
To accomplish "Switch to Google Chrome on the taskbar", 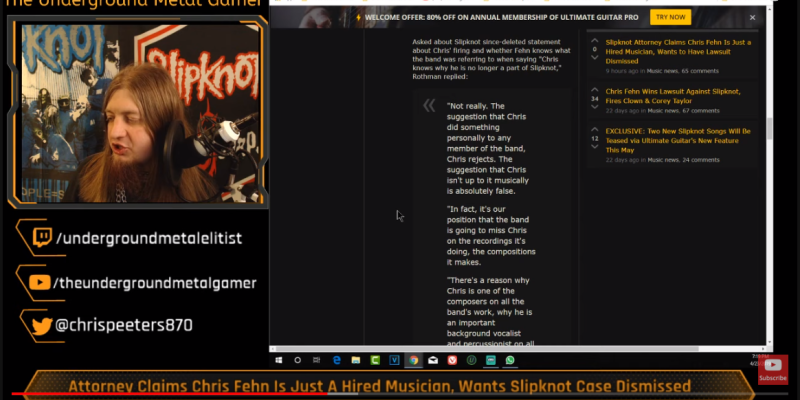I will tap(413, 360).
